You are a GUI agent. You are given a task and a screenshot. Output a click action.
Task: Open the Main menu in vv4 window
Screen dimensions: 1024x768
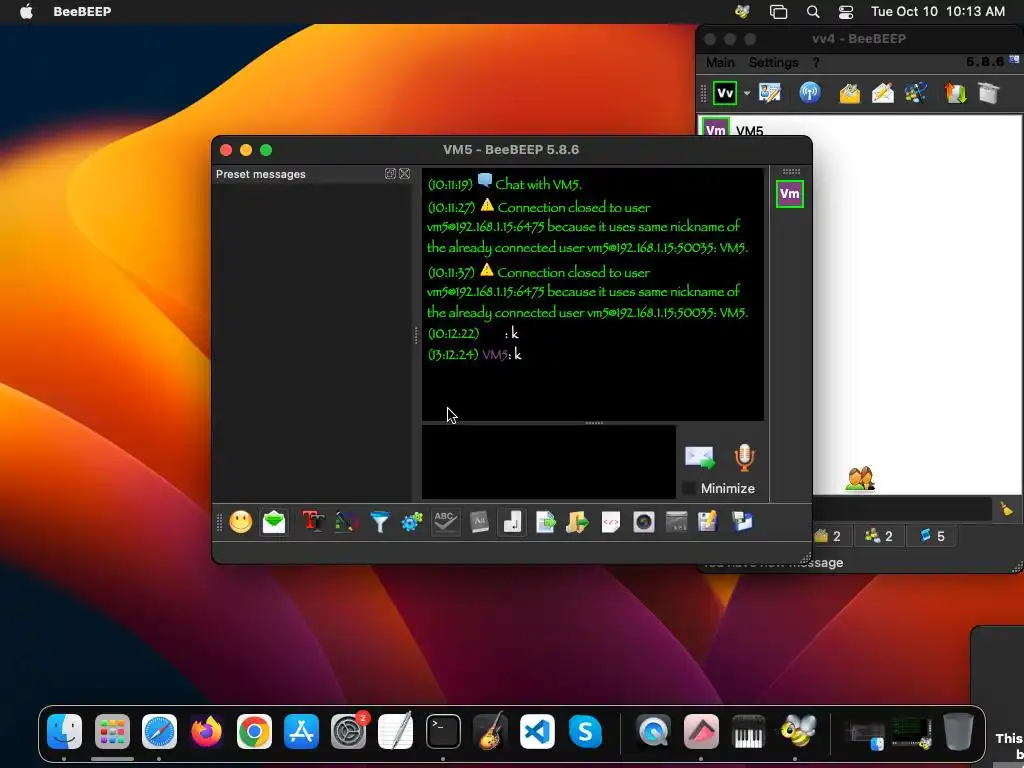720,62
